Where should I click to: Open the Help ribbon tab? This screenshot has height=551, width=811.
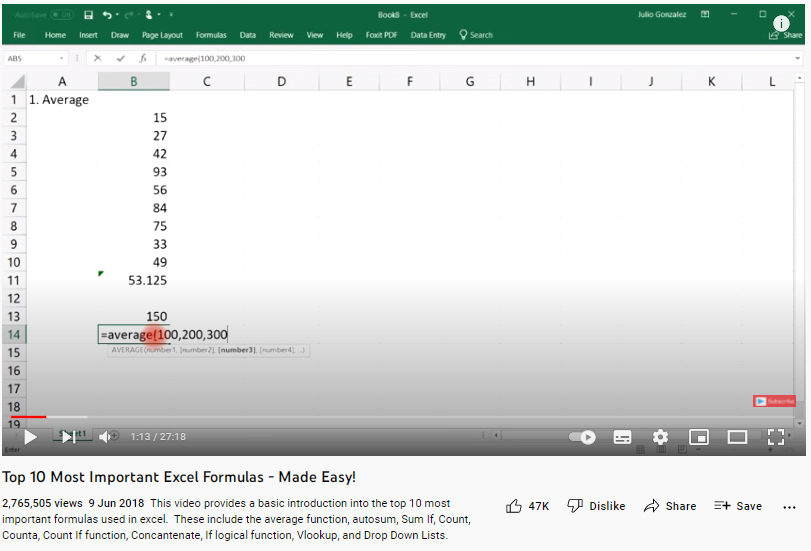344,35
